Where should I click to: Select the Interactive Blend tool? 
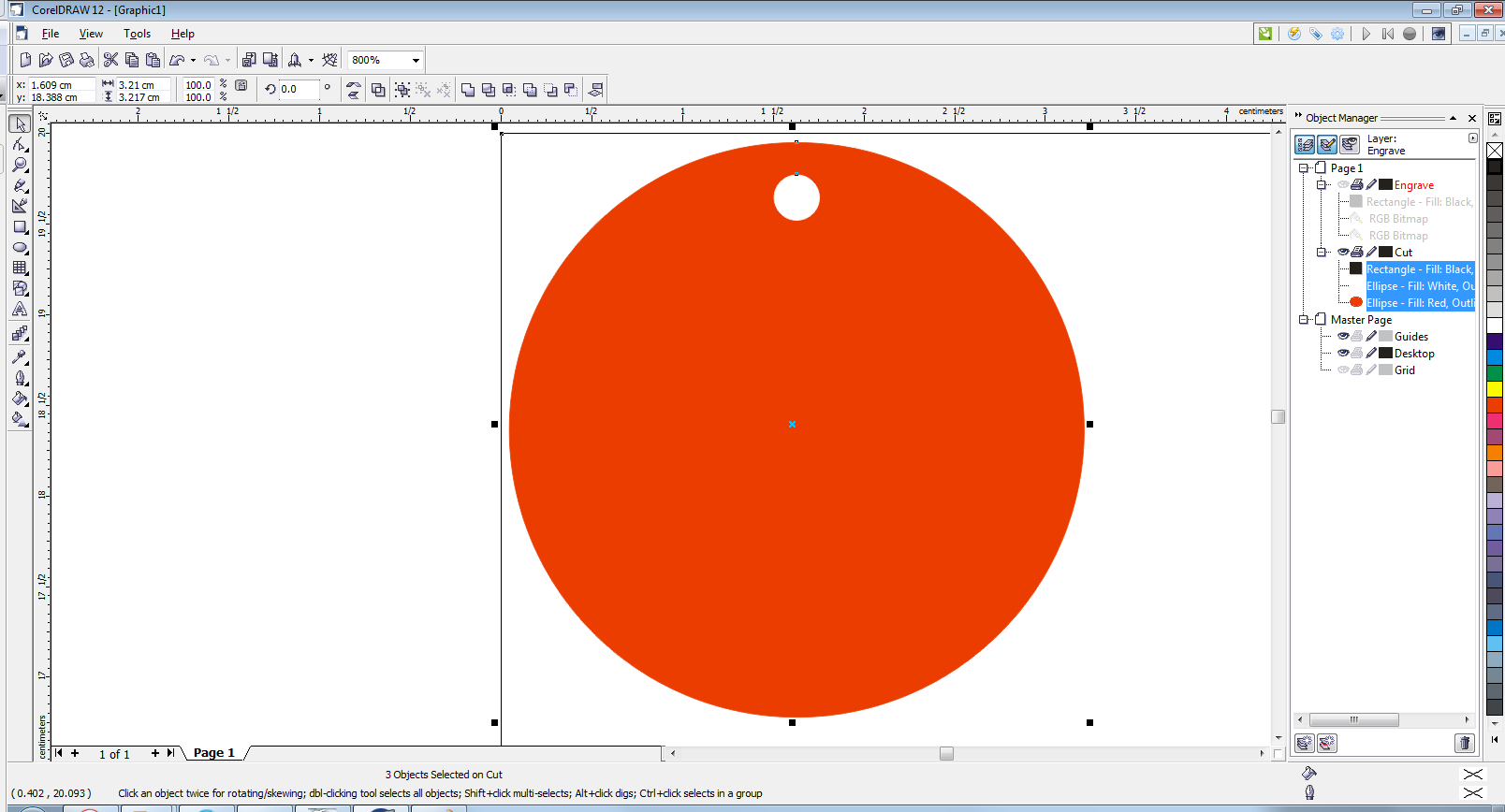point(20,333)
